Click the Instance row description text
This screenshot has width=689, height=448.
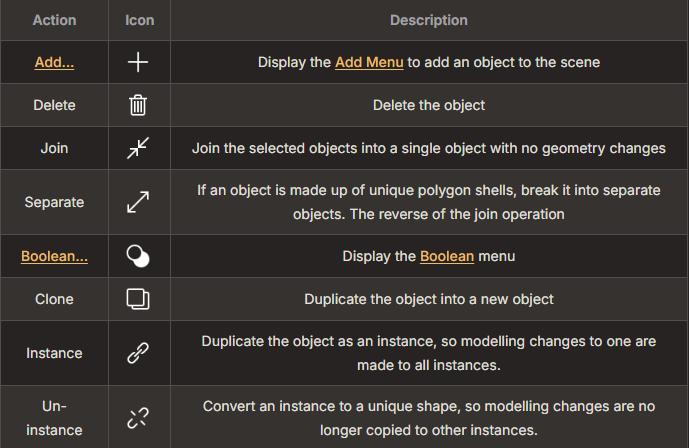click(x=429, y=353)
